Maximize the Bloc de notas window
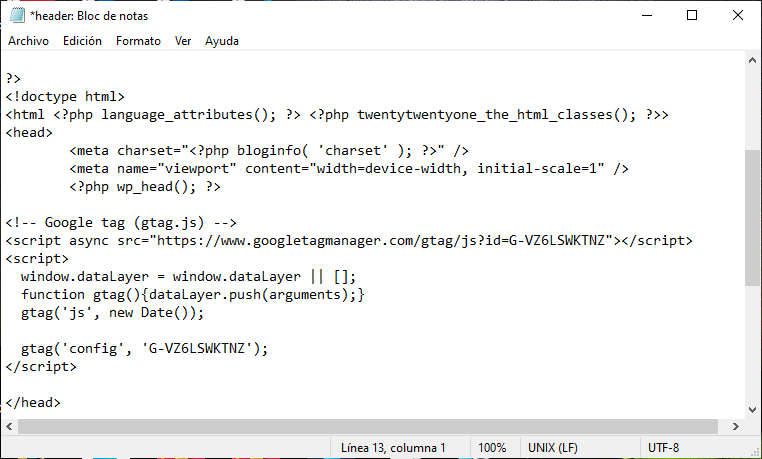The image size is (762, 459). tap(692, 16)
